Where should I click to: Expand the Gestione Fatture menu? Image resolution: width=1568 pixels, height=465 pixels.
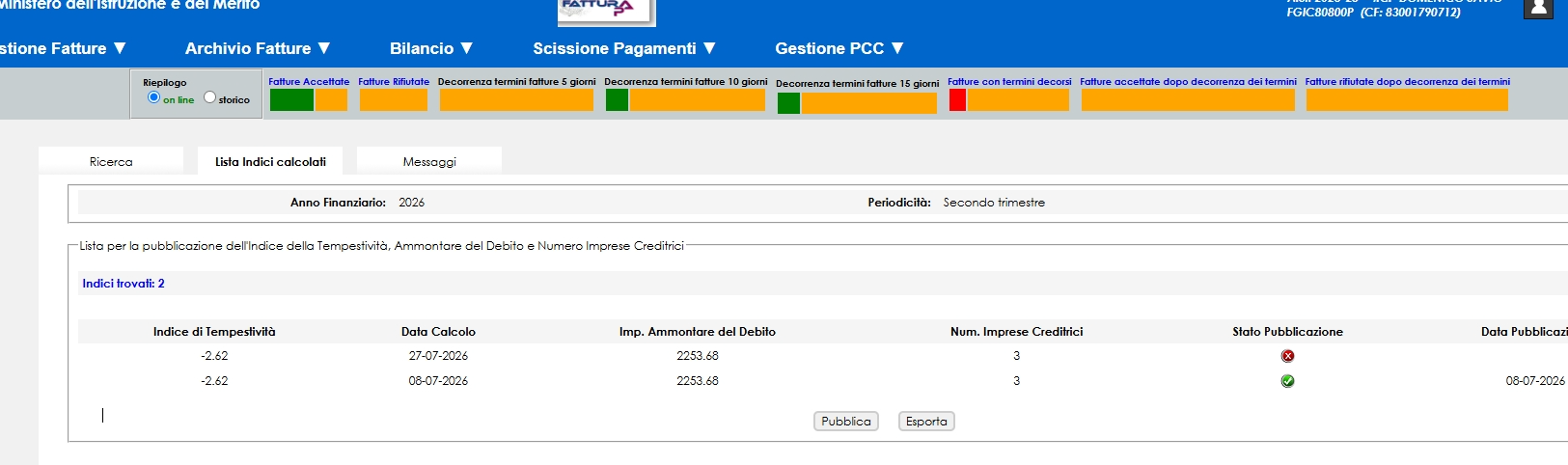point(63,48)
